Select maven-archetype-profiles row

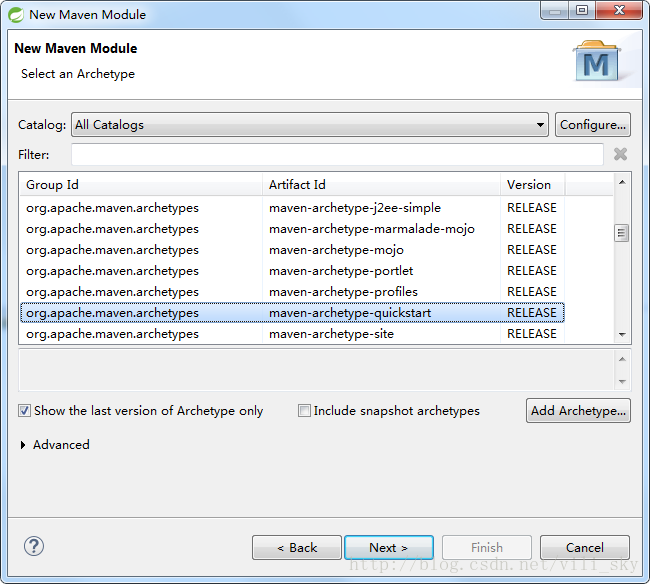point(292,292)
